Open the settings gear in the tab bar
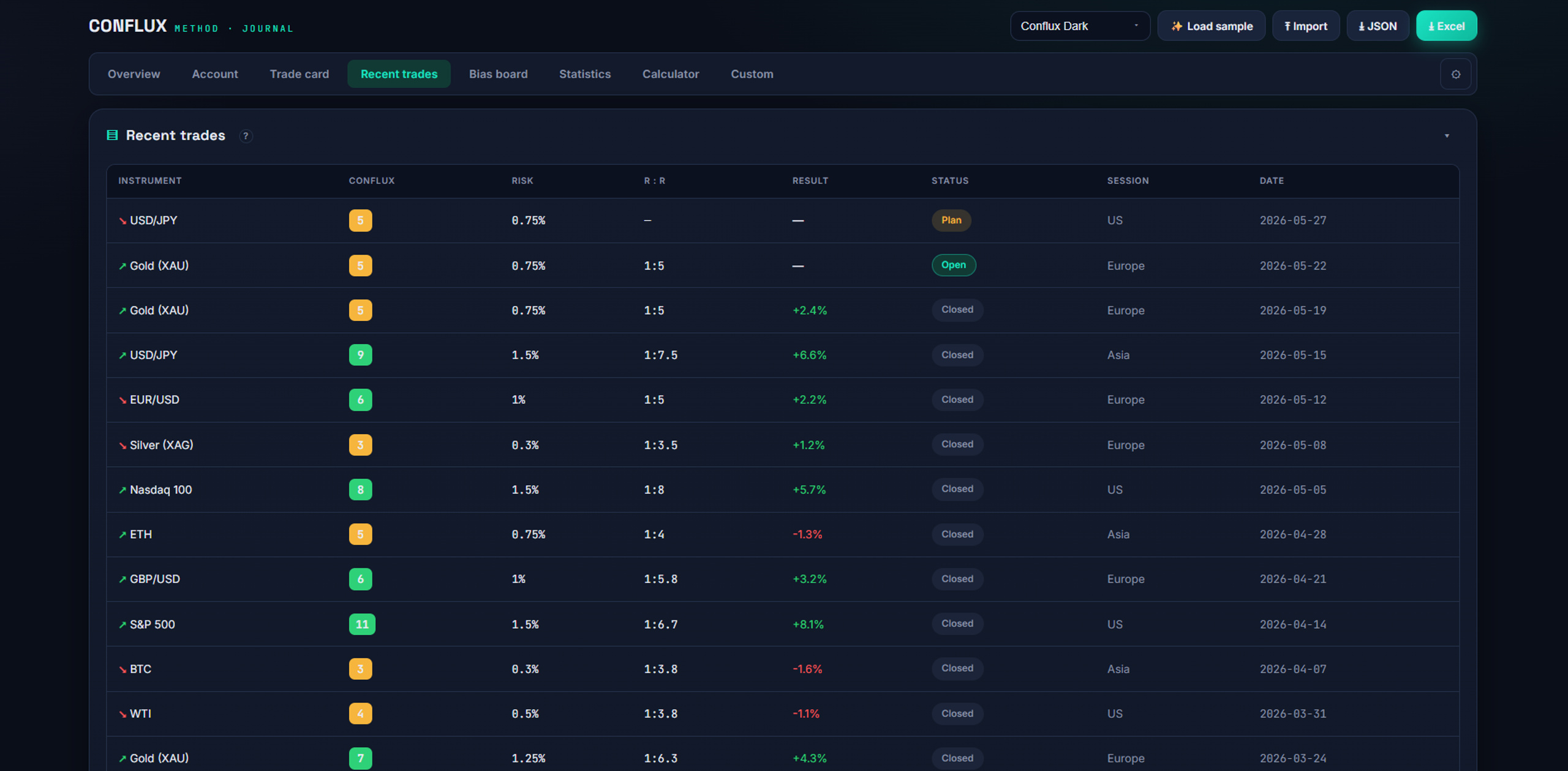Viewport: 1568px width, 771px height. [x=1455, y=74]
